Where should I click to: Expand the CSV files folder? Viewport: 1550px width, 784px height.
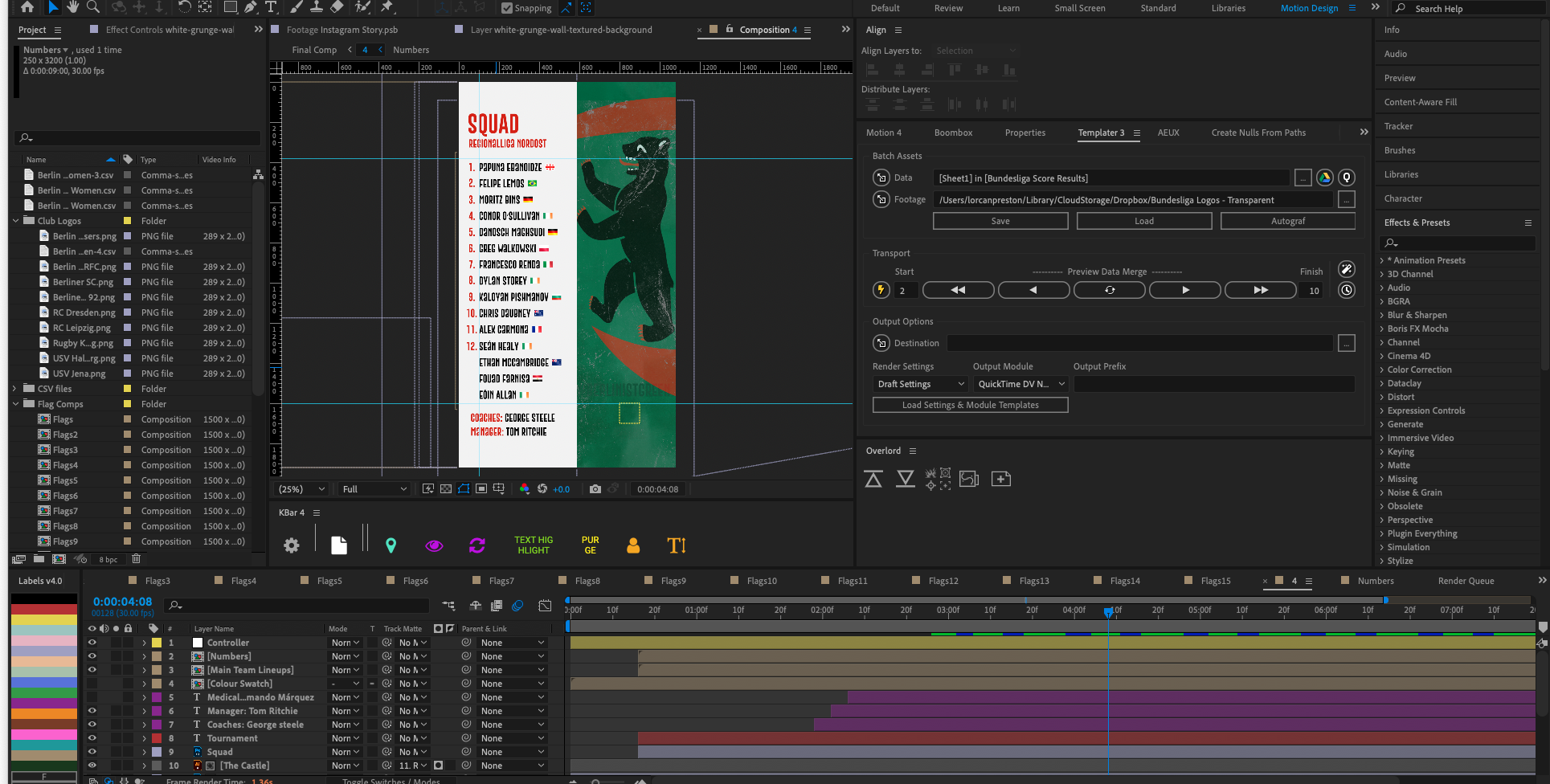pos(16,389)
